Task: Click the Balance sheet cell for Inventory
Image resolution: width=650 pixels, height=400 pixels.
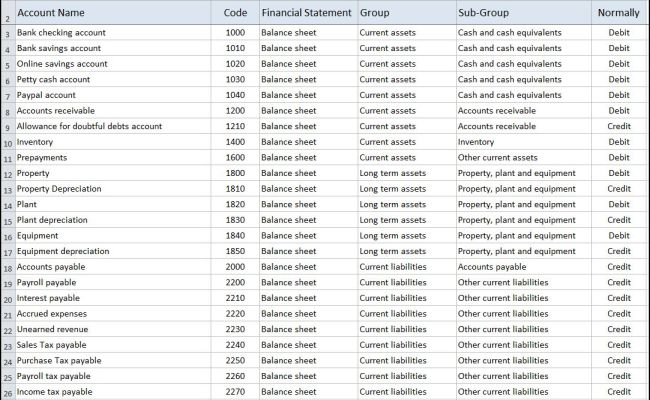Action: tap(308, 142)
